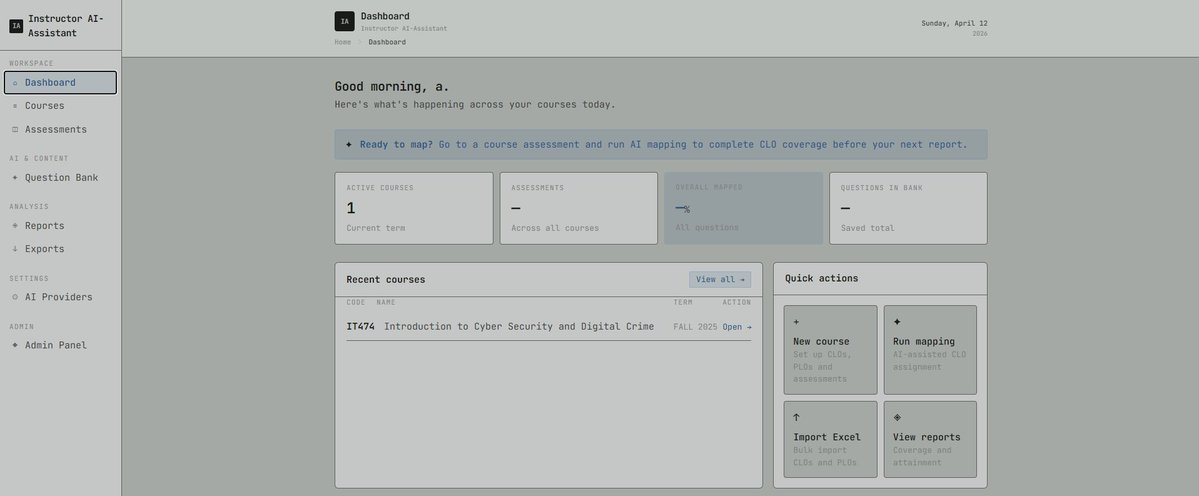This screenshot has width=1199, height=496.
Task: Open the IT474 course link
Action: click(737, 327)
